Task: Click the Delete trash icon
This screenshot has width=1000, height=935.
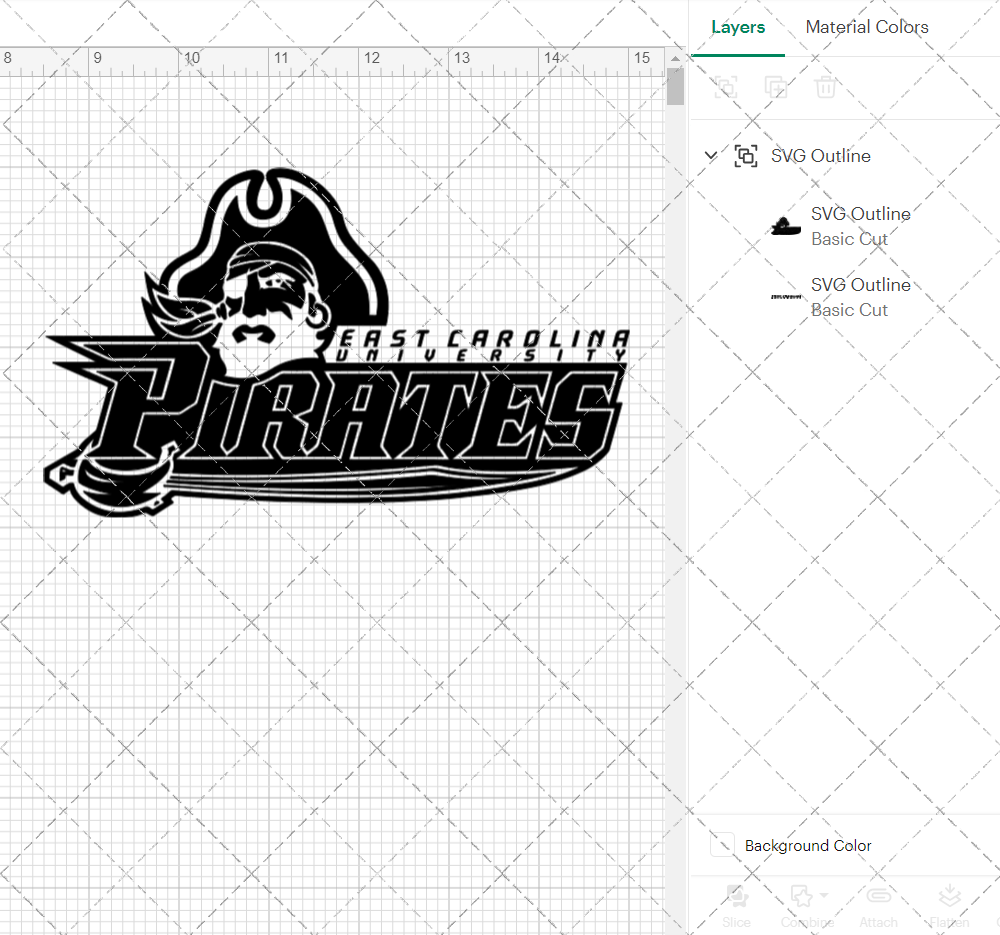Action: 825,87
